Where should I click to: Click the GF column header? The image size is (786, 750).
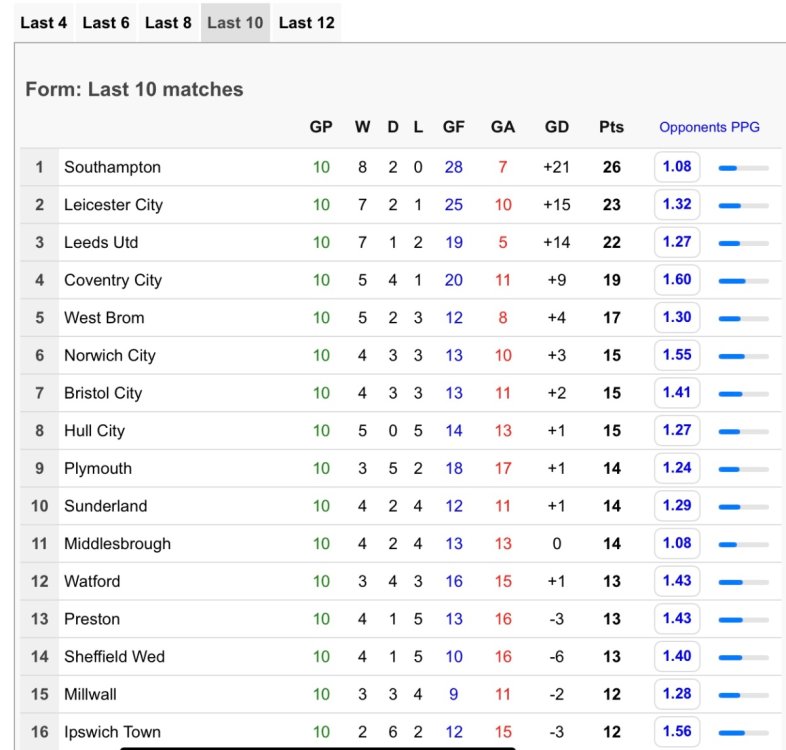tap(454, 127)
